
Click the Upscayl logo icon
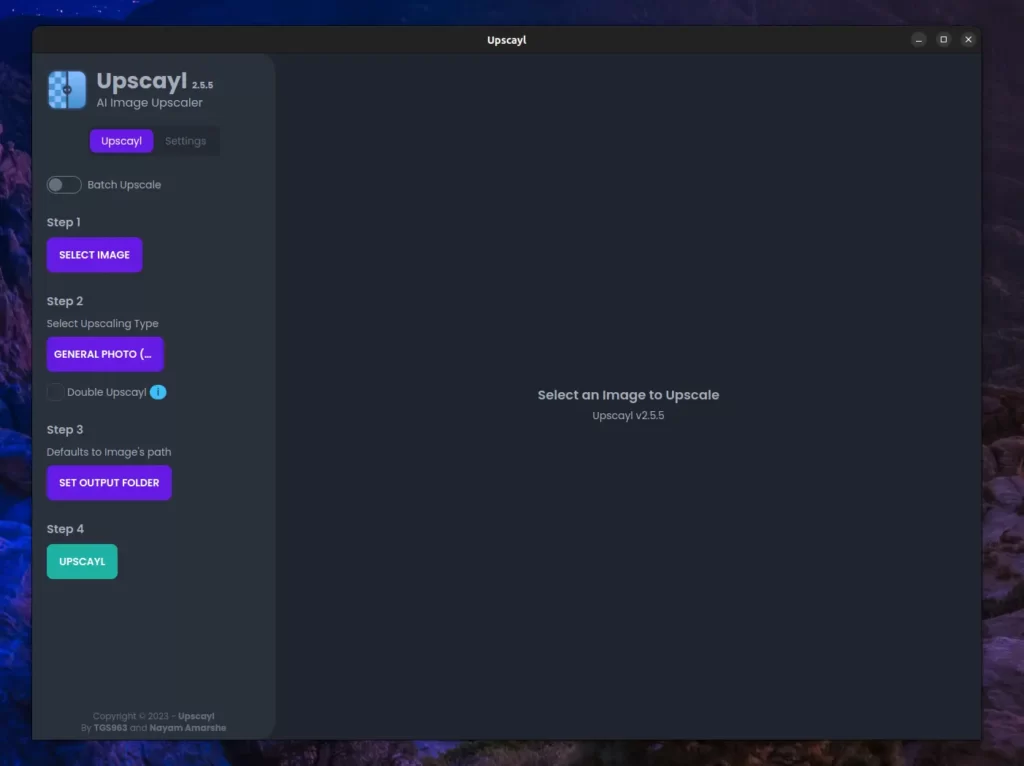(x=67, y=89)
